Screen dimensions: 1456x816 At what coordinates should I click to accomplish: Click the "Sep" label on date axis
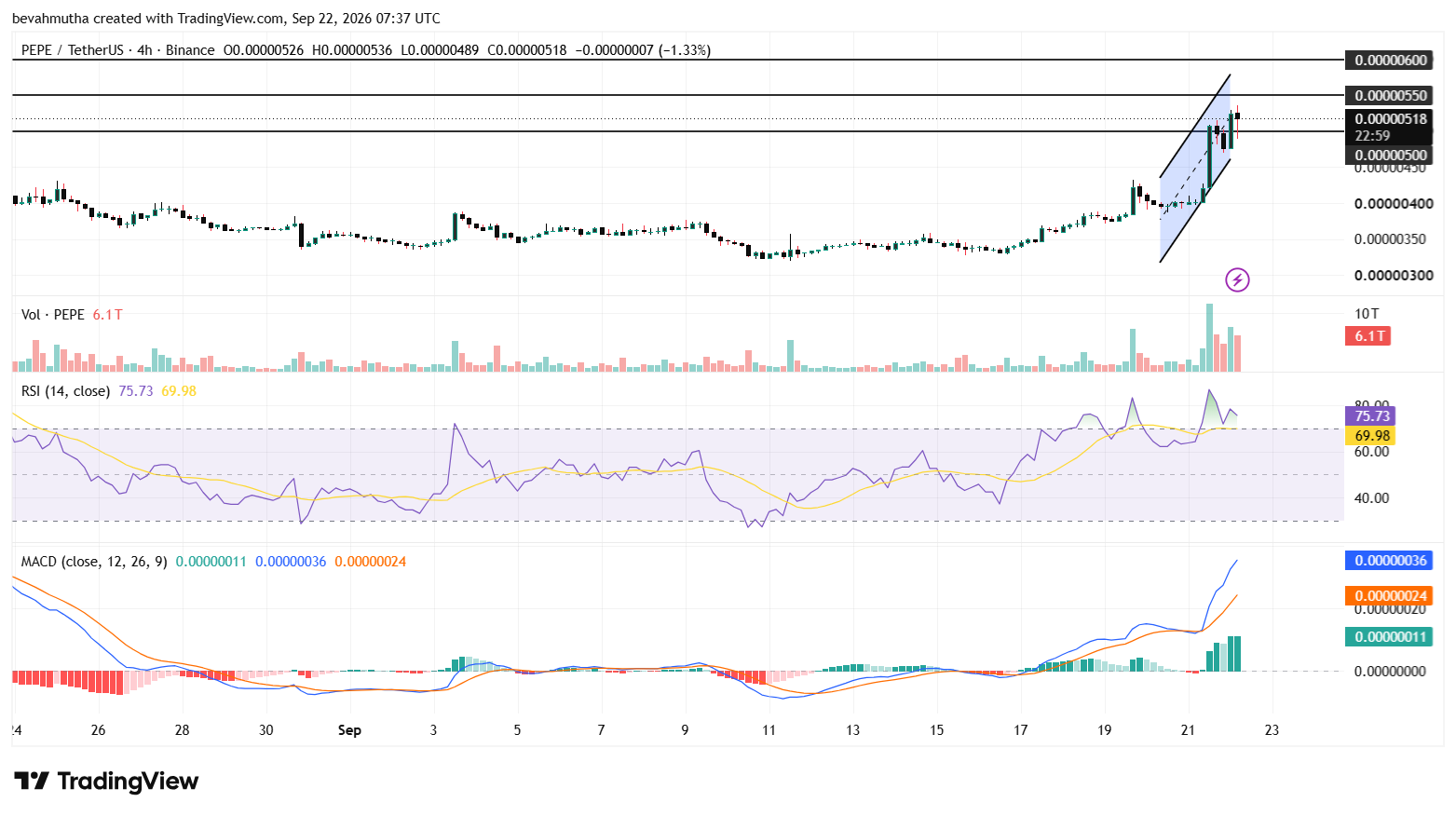pos(349,730)
